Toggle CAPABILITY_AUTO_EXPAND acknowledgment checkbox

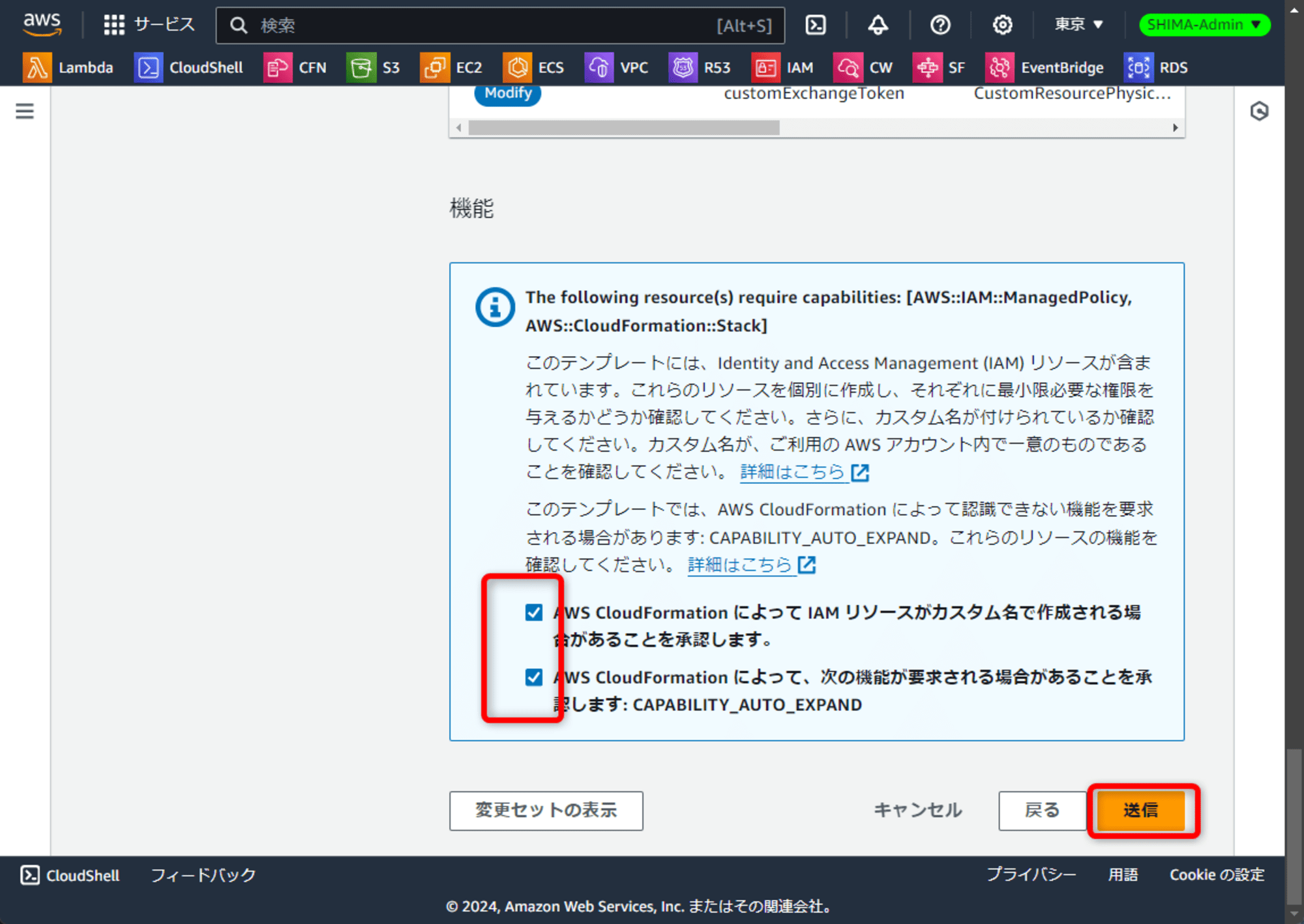pos(534,677)
